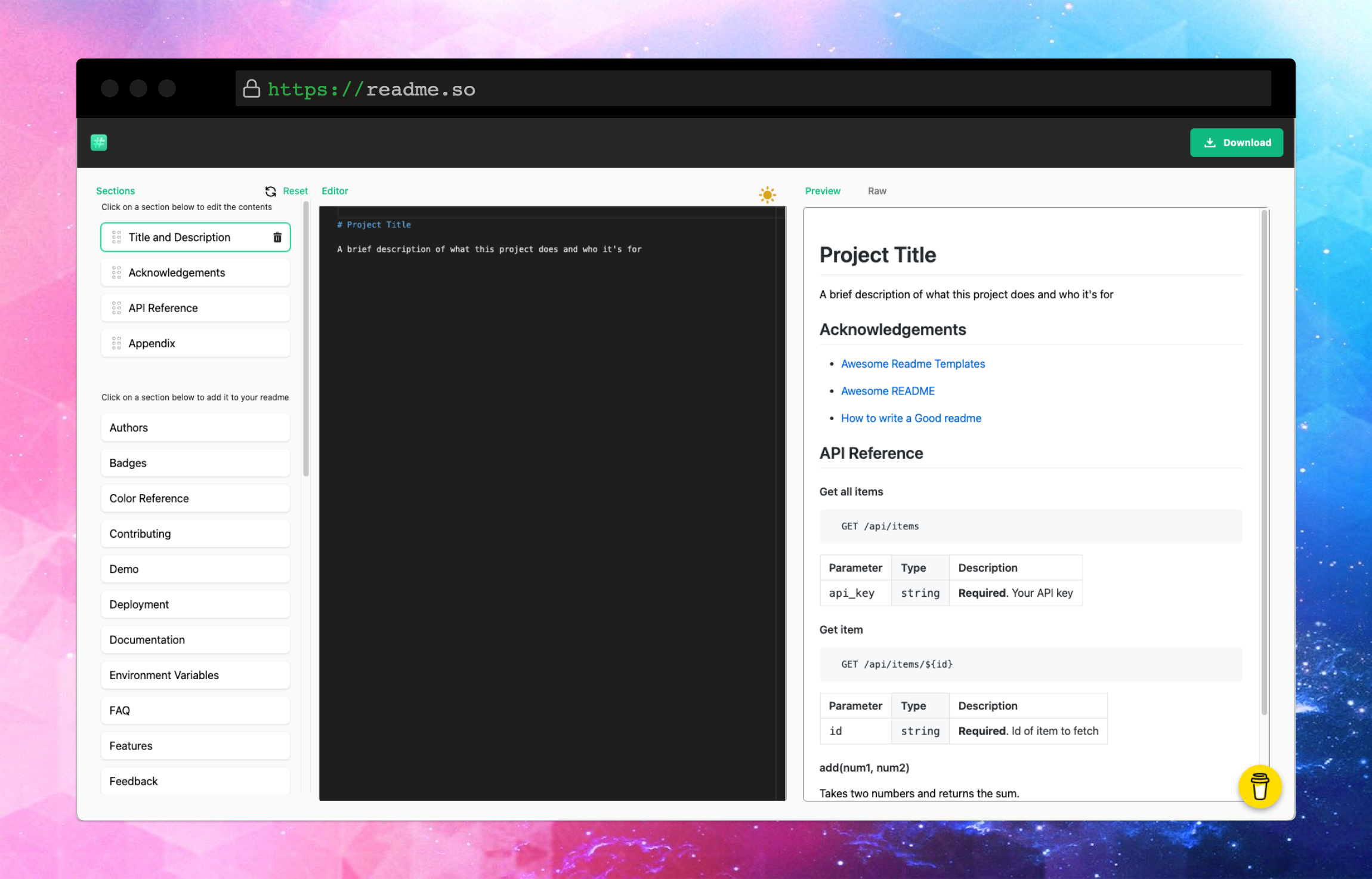Click the drag handle on Acknowledgements section
This screenshot has width=1372, height=879.
point(116,273)
